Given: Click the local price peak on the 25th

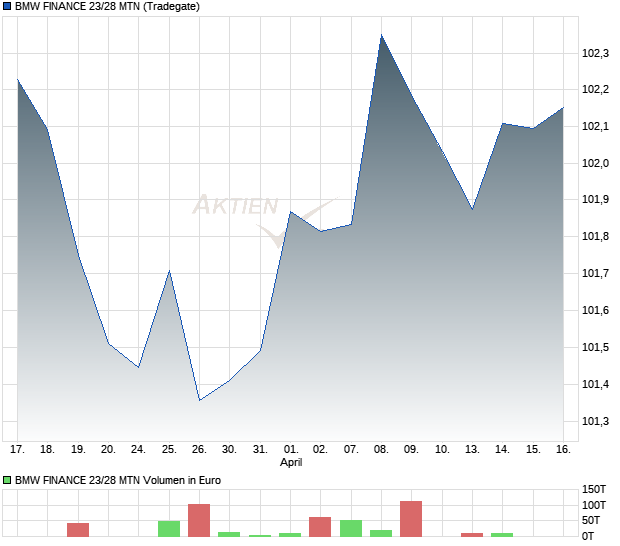Looking at the screenshot, I should 169,271.
